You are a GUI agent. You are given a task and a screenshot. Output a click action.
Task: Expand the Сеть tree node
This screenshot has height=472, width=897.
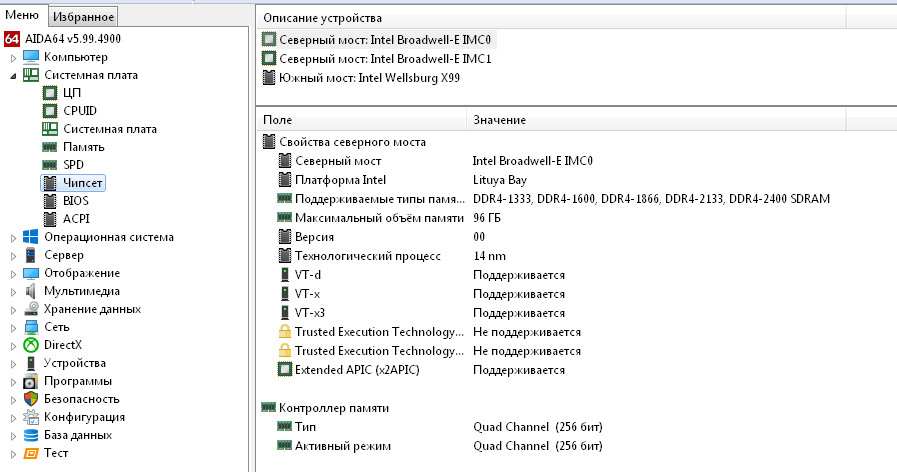tap(13, 327)
